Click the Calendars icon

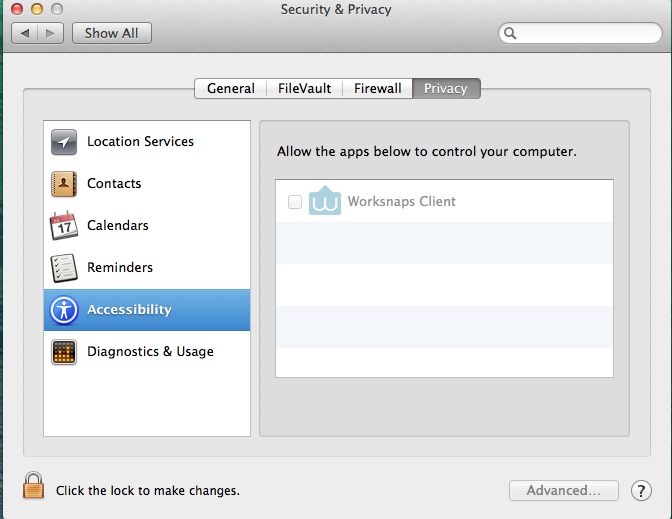pos(64,226)
